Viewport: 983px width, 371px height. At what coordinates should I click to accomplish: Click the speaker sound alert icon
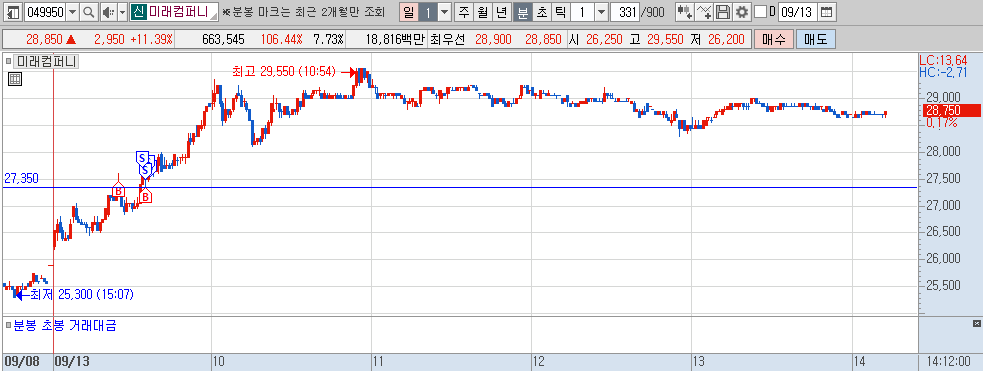pos(108,12)
